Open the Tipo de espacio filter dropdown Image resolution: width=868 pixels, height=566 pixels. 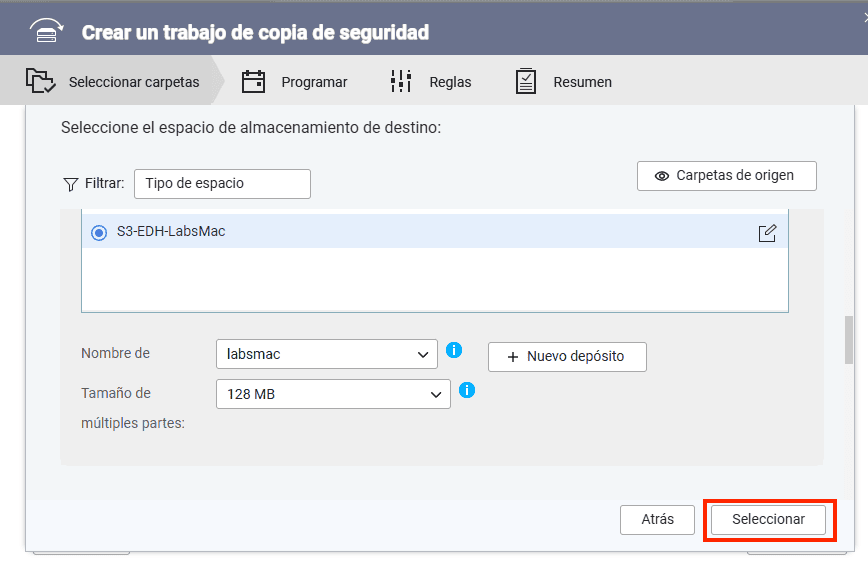point(222,184)
